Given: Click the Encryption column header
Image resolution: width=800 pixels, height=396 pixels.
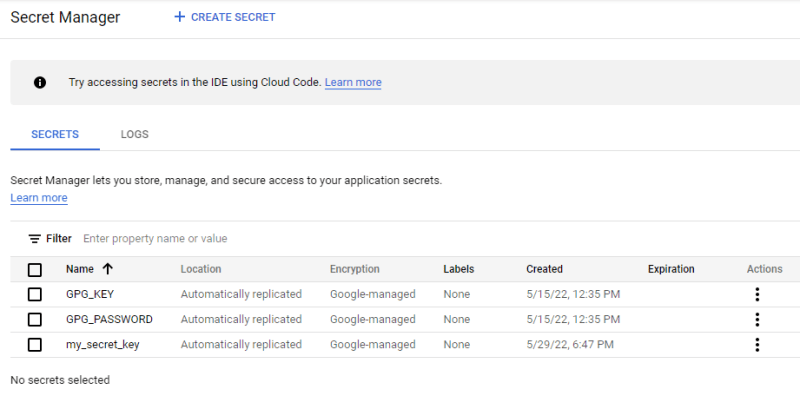Looking at the screenshot, I should tap(355, 269).
